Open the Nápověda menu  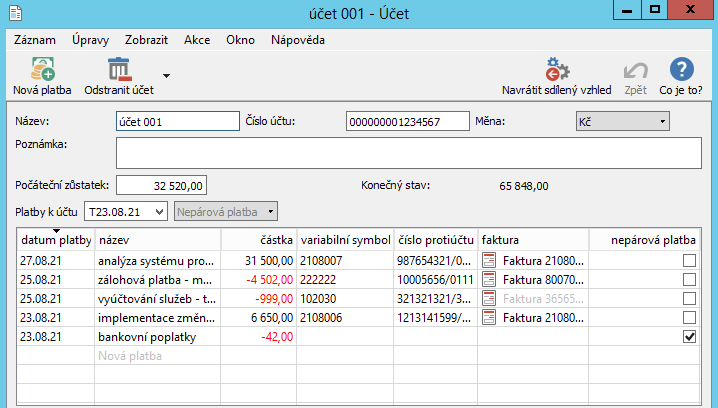coord(297,40)
